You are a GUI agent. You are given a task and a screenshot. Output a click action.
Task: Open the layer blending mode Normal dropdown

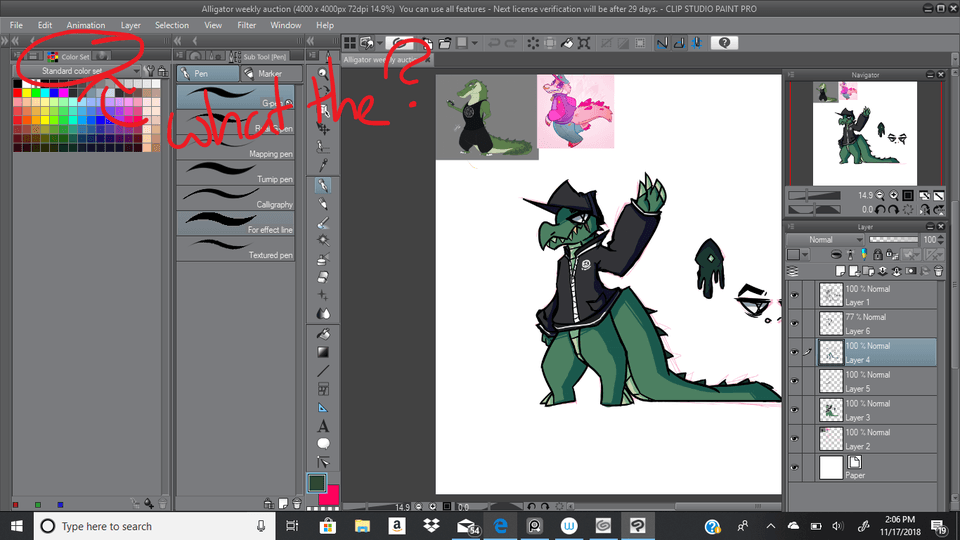point(824,240)
